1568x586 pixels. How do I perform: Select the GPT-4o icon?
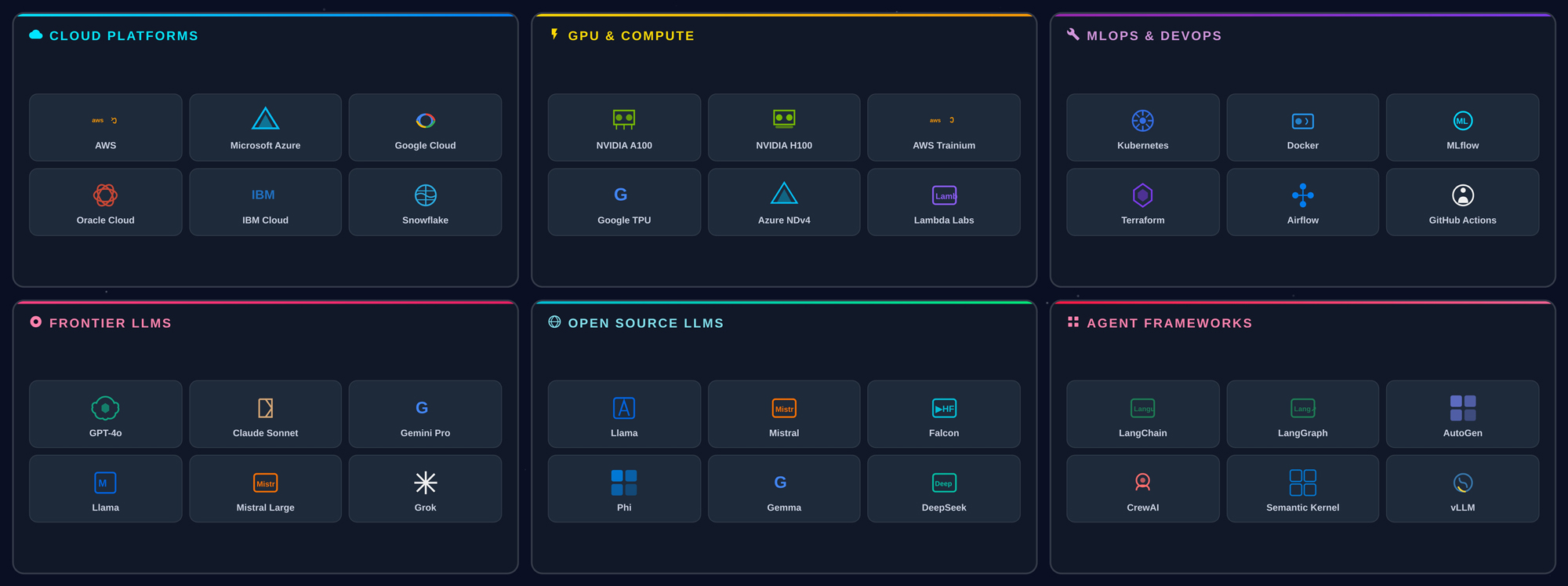[x=105, y=408]
